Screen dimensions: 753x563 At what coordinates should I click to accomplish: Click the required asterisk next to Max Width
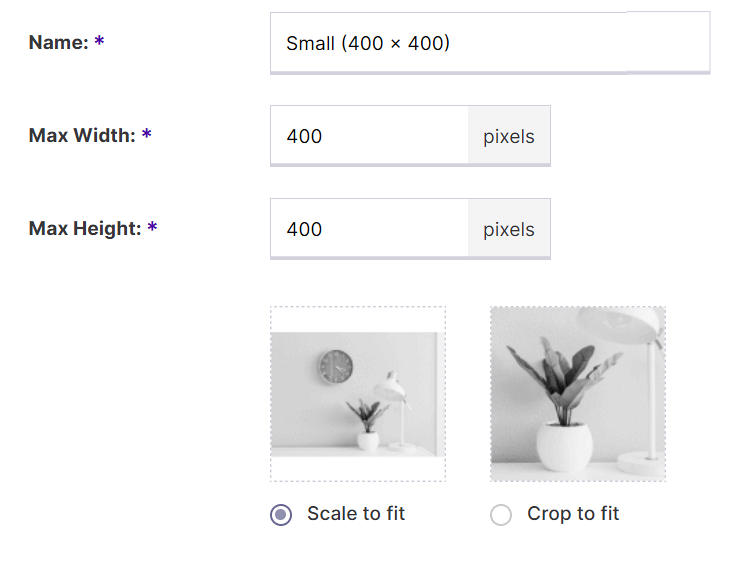coord(146,134)
